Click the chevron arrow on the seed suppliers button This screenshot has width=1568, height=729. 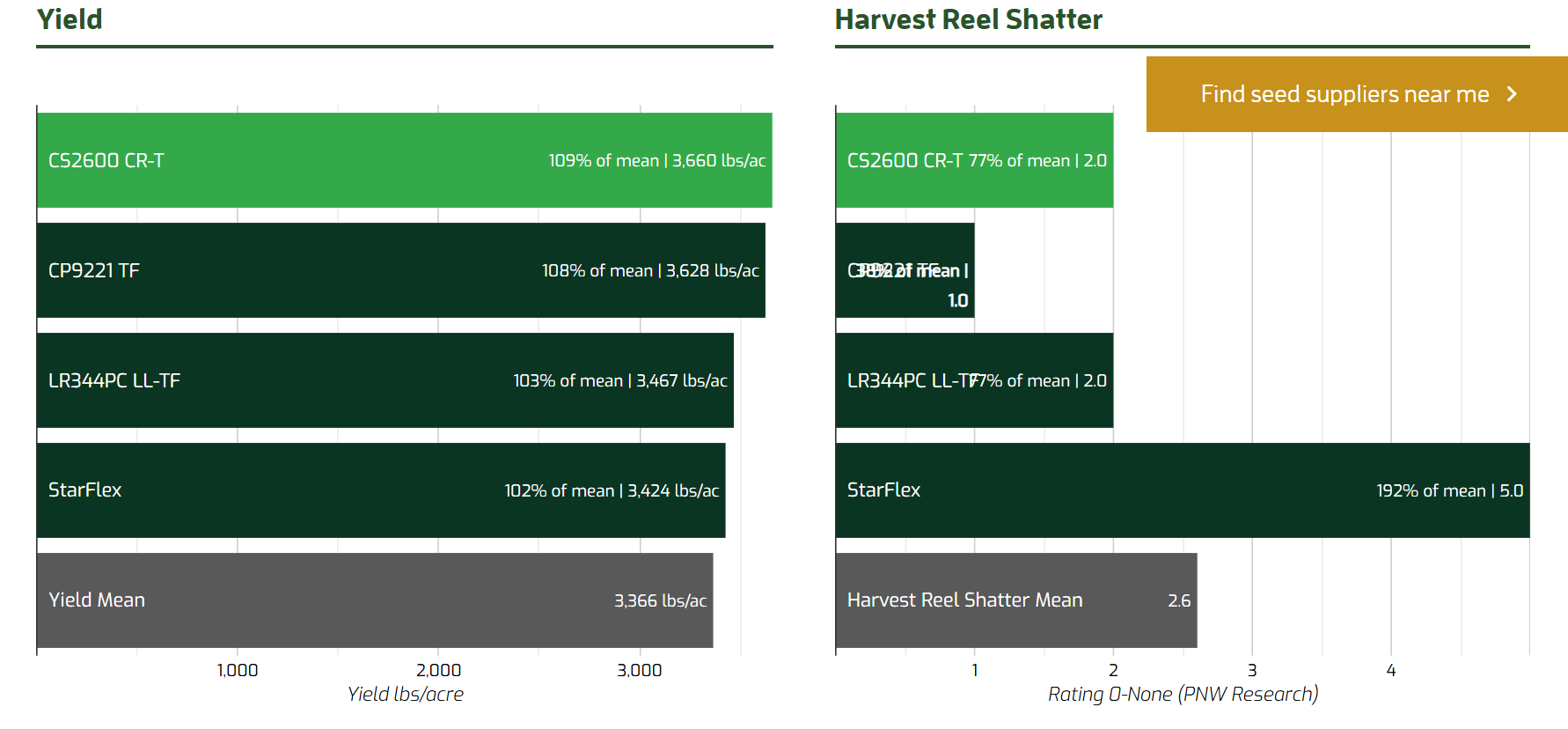click(1512, 94)
